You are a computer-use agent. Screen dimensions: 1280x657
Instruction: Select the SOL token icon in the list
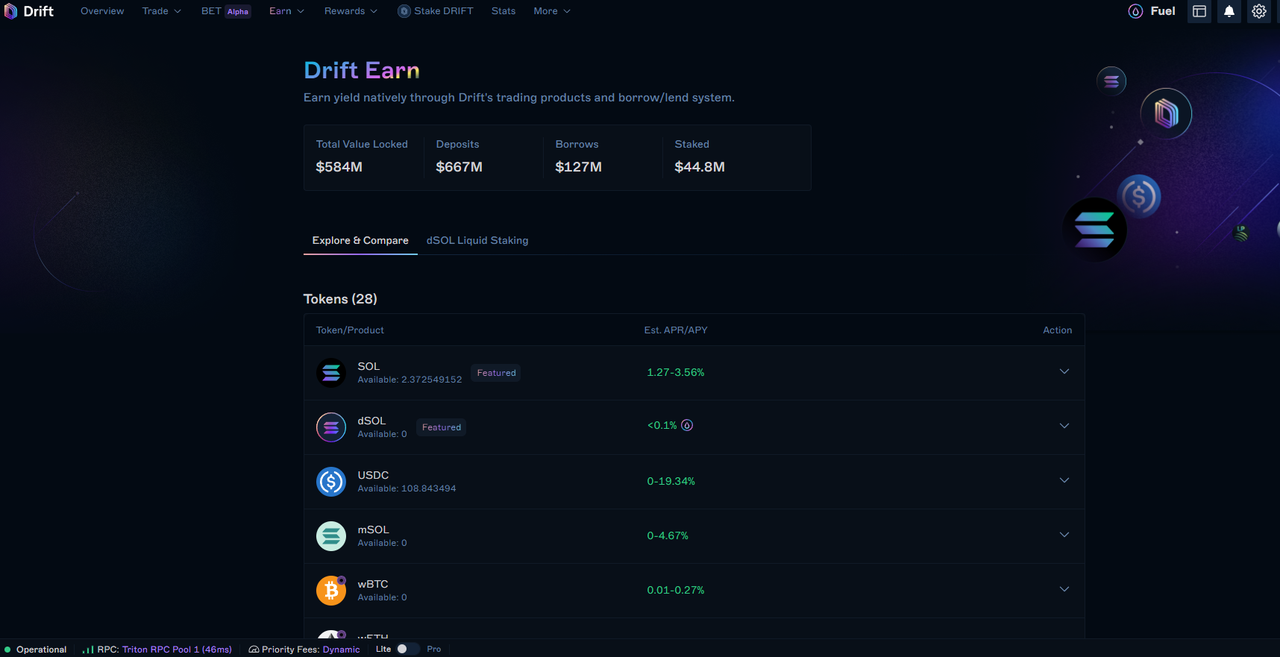[331, 372]
